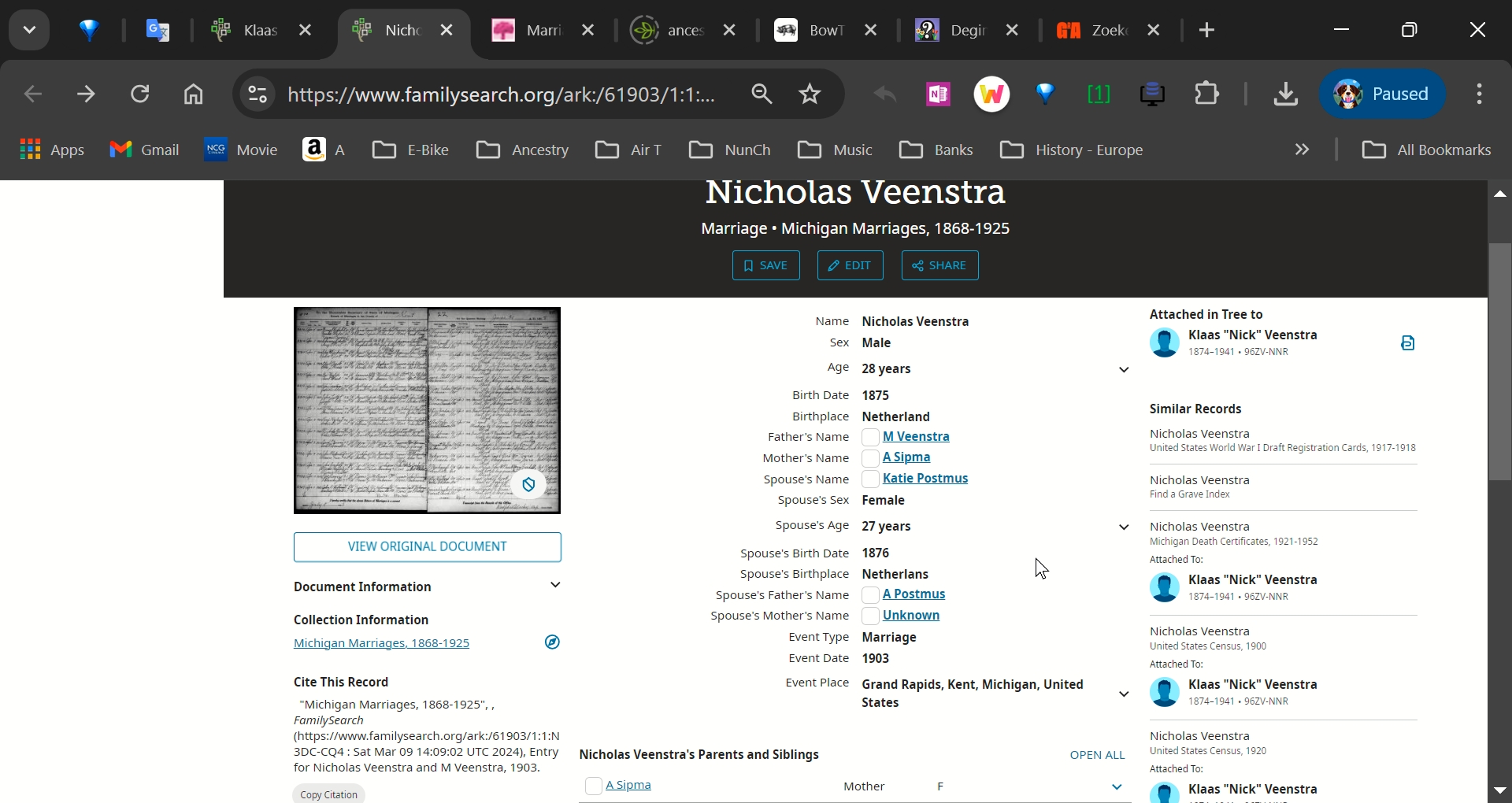
Task: Click the FamilySearch URL address bar
Action: (x=502, y=94)
